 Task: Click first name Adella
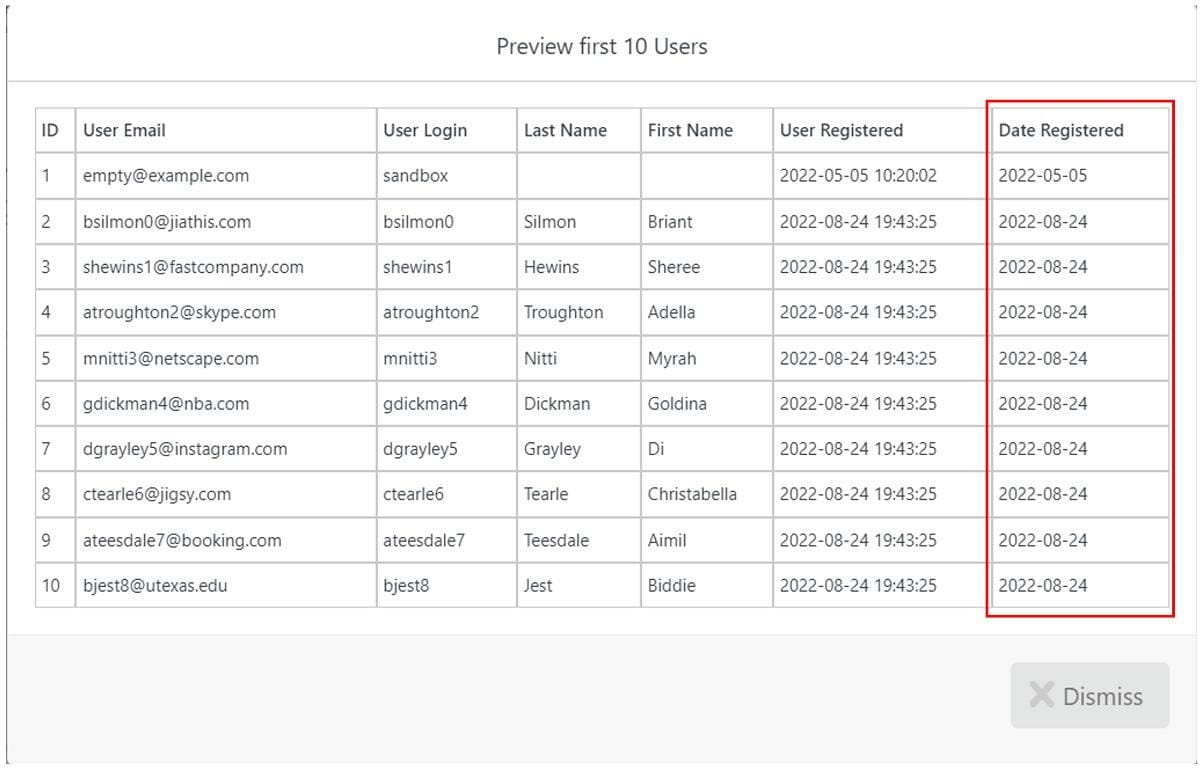pos(672,312)
